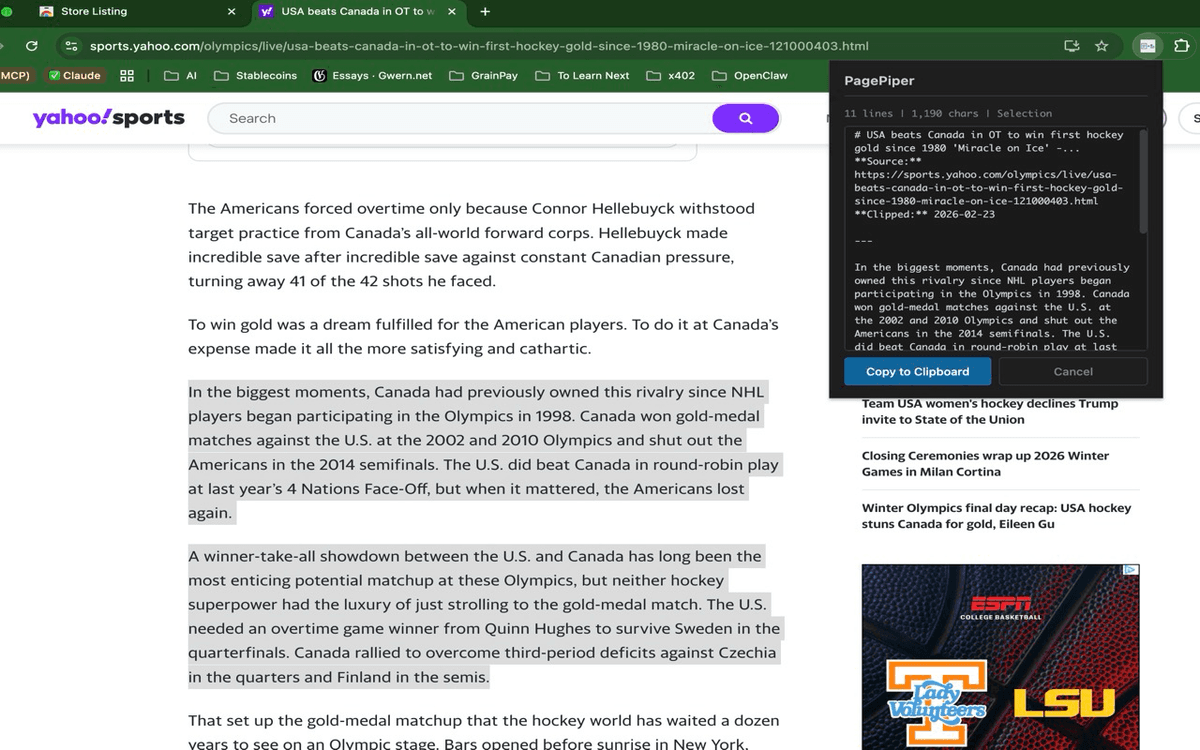Click the Gwern.net favicon bookmark

[319, 75]
